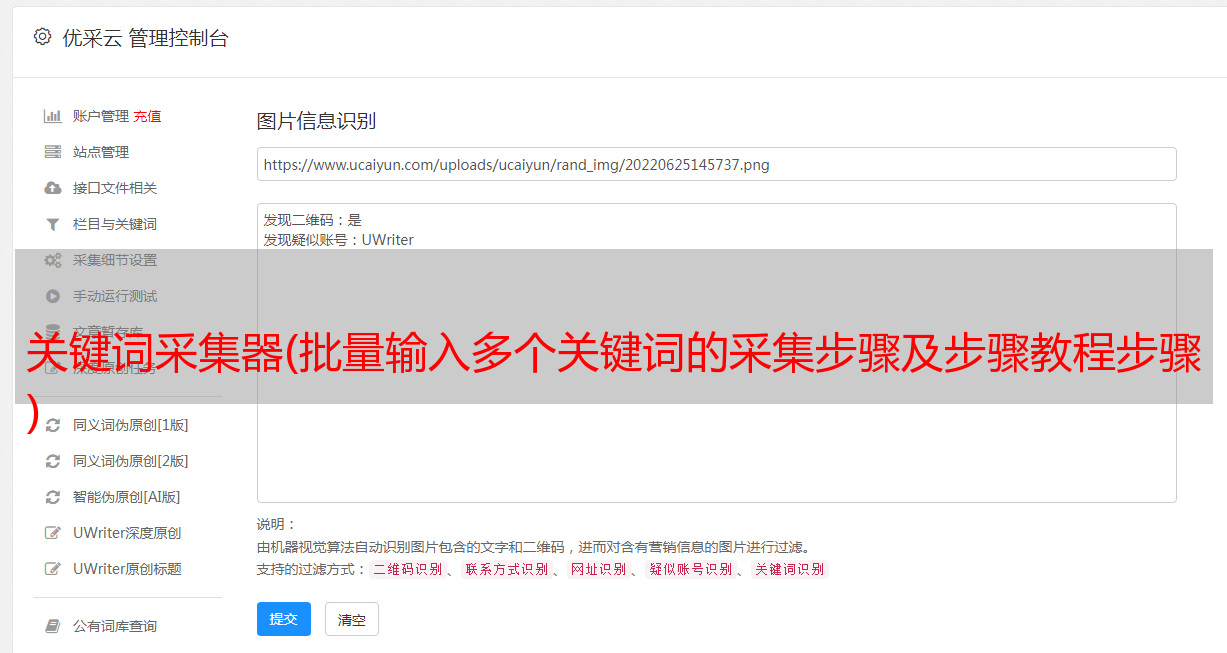Click the red 充值 recharge link
This screenshot has width=1227, height=653.
(147, 116)
